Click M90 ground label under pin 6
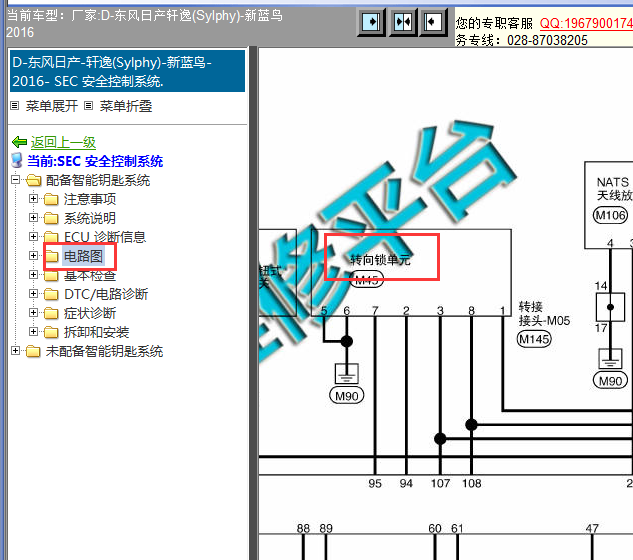633x560 pixels. pos(347,396)
